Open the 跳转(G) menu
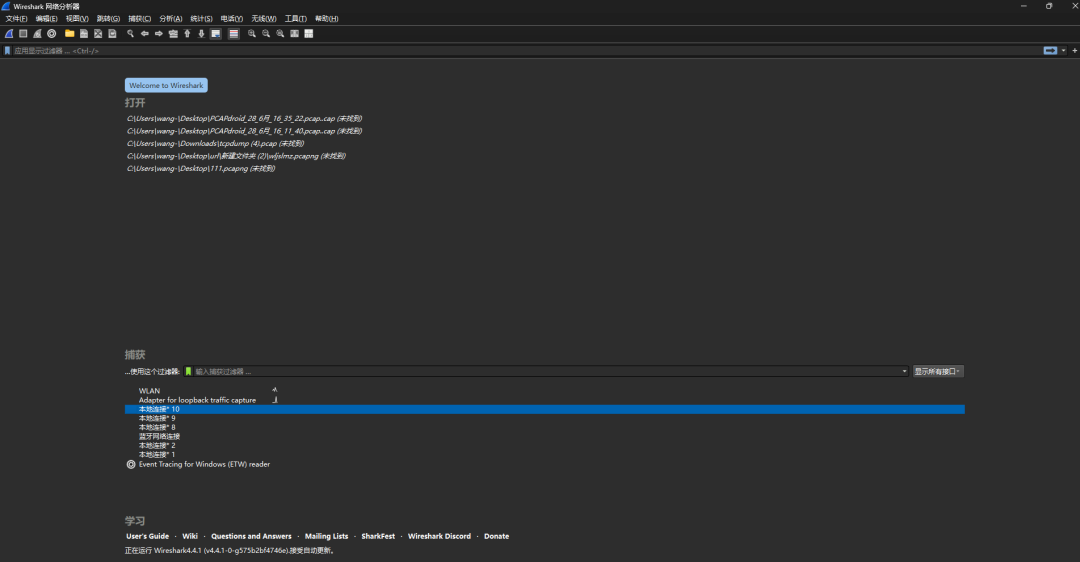 [x=108, y=19]
